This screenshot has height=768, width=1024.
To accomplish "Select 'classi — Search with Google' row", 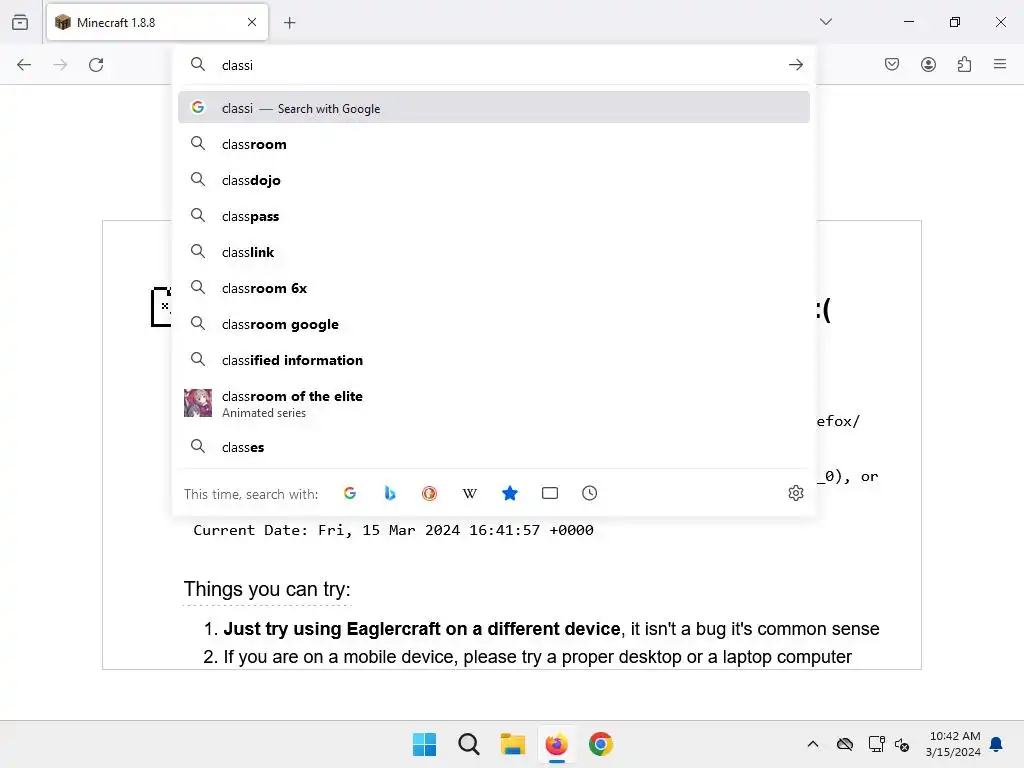I will (494, 108).
